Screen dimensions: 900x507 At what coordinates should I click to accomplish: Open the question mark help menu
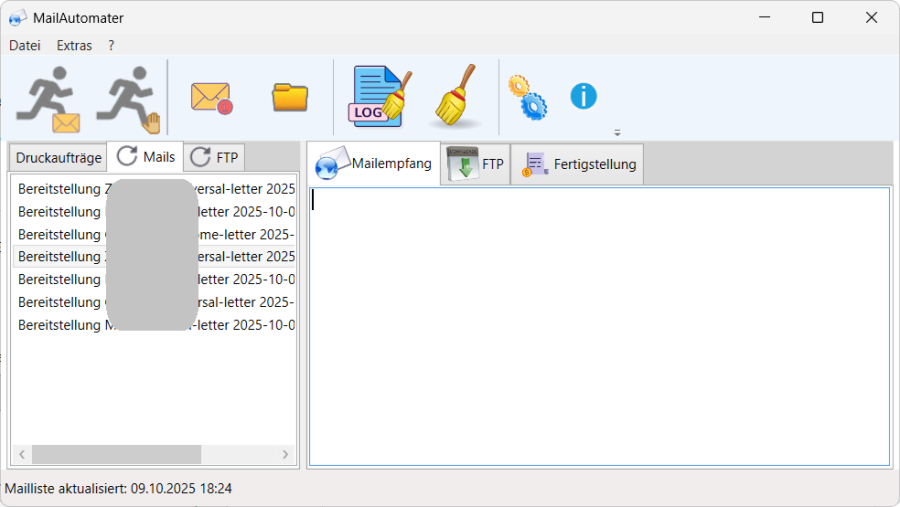coord(111,45)
